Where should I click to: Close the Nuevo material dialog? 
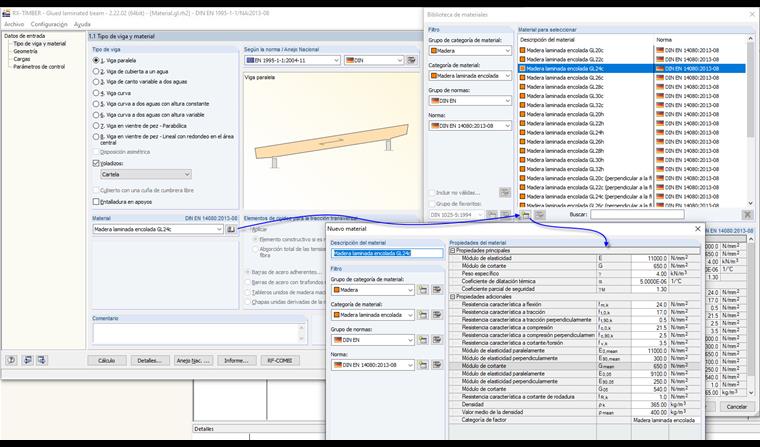tap(698, 228)
